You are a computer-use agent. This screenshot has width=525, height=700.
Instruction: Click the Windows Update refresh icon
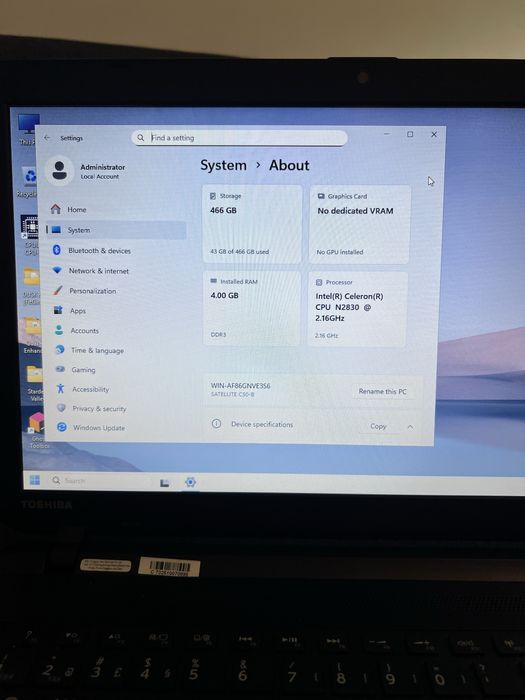tap(62, 427)
